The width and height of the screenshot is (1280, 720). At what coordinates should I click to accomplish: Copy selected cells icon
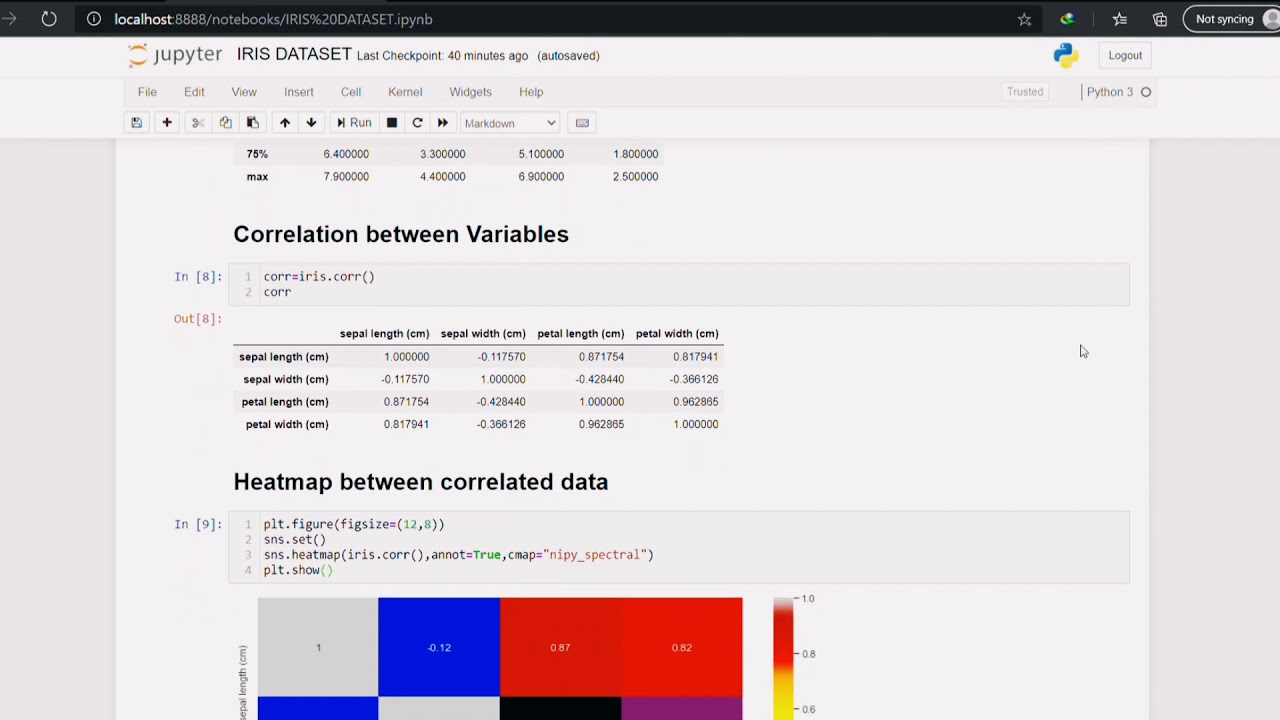(x=225, y=123)
